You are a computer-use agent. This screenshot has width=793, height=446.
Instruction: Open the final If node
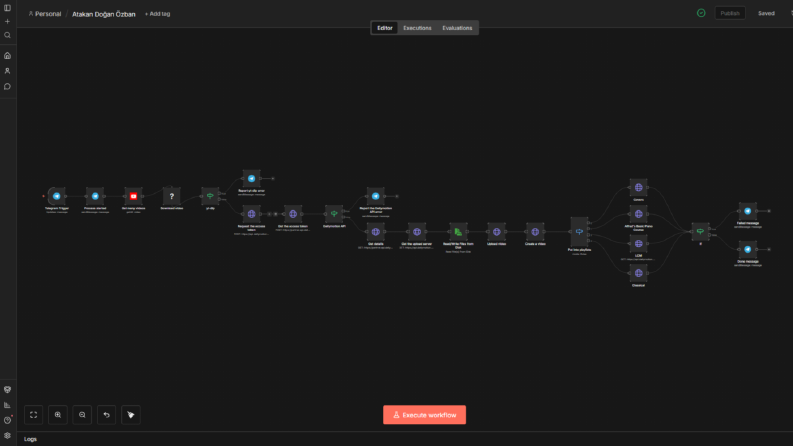700,232
